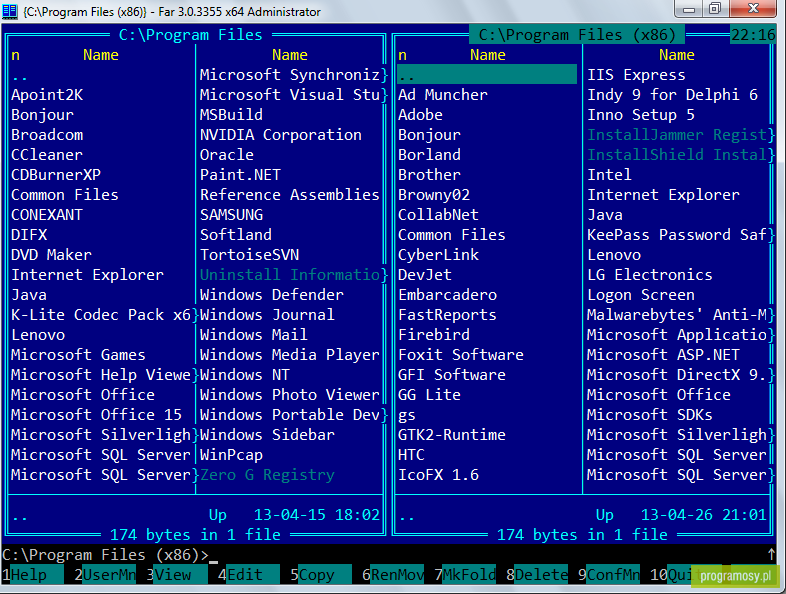Viewport: 786px width, 594px height.
Task: Select the IcoFX 1.6 folder
Action: (x=438, y=475)
